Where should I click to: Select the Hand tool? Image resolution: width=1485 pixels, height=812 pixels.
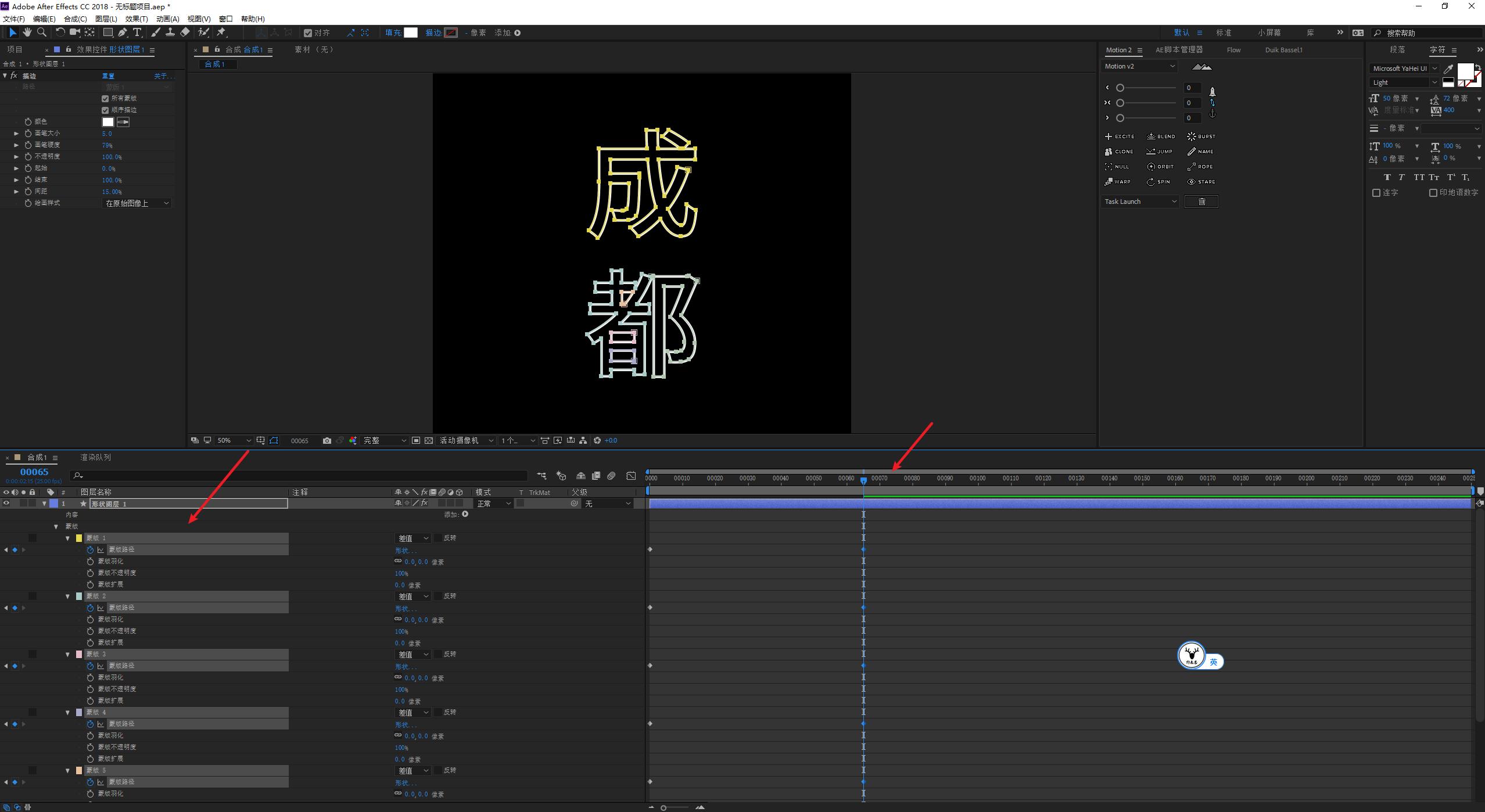27,33
